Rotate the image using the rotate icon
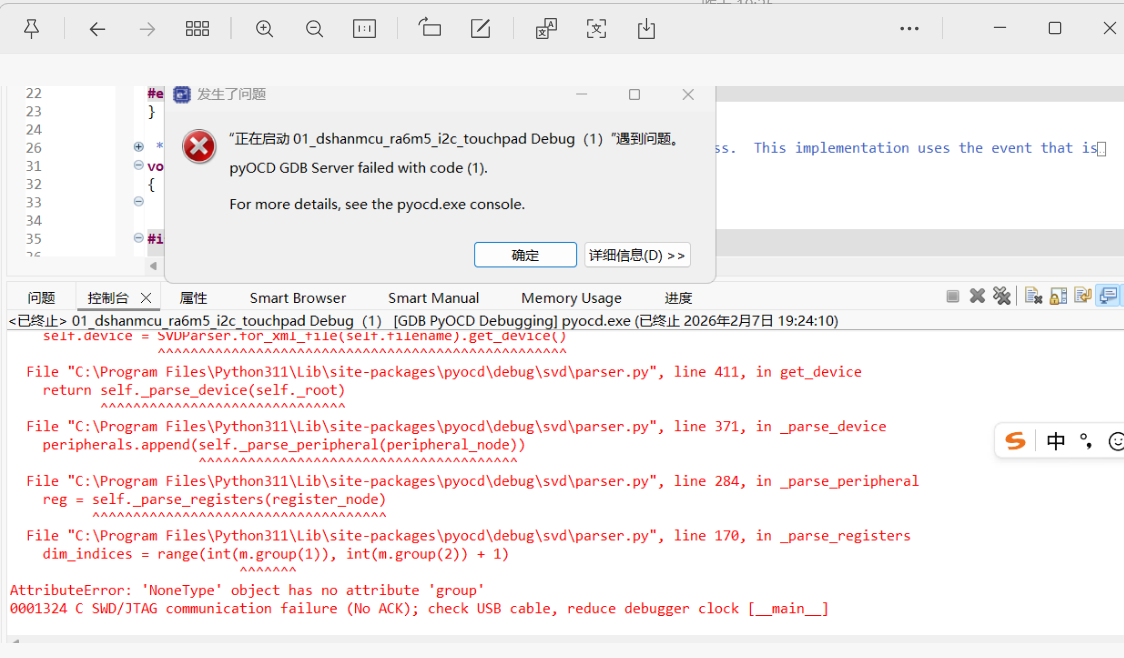The image size is (1124, 658). click(x=430, y=29)
